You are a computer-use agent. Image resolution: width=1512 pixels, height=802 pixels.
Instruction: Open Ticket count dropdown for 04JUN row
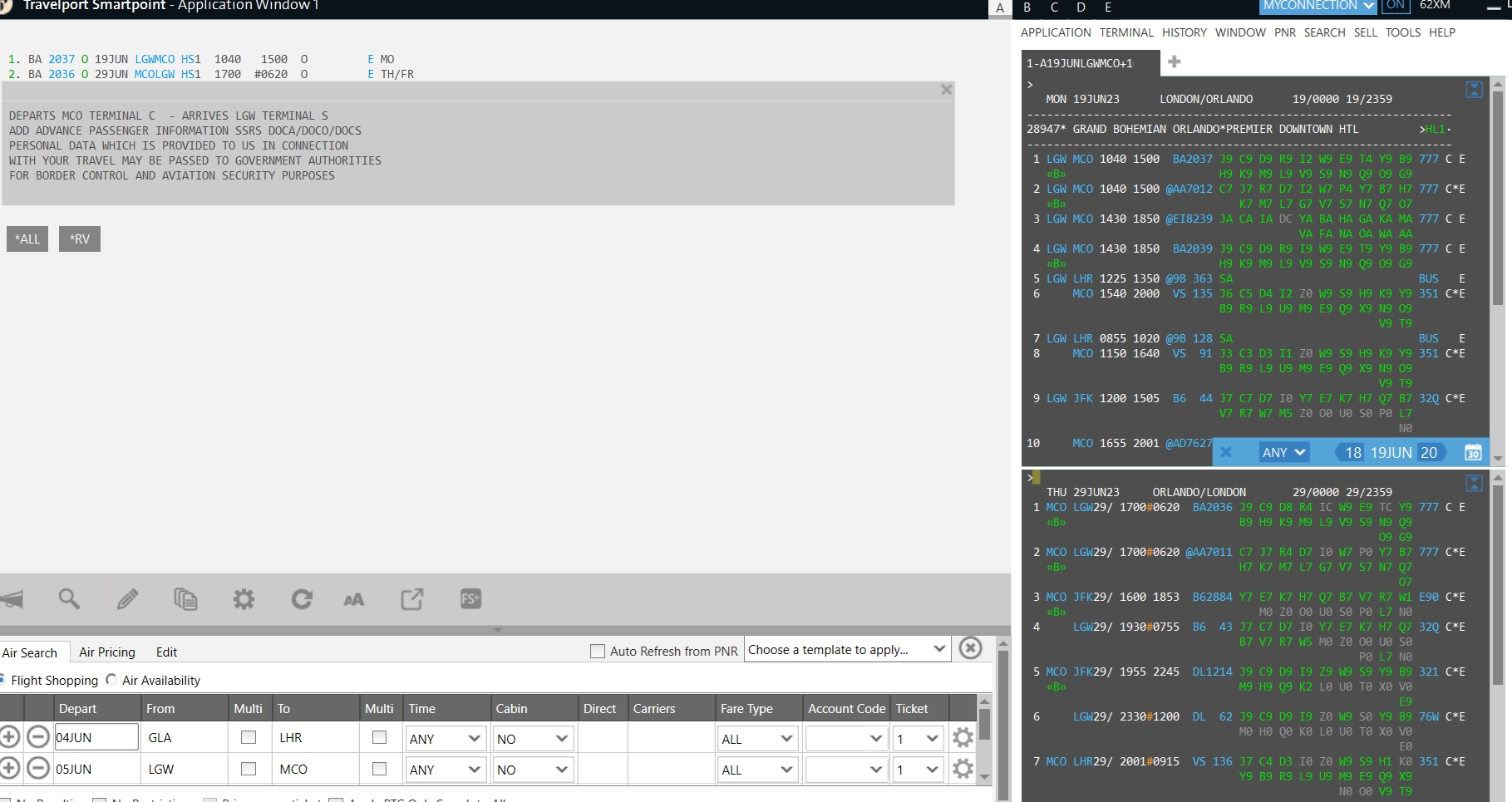point(918,738)
